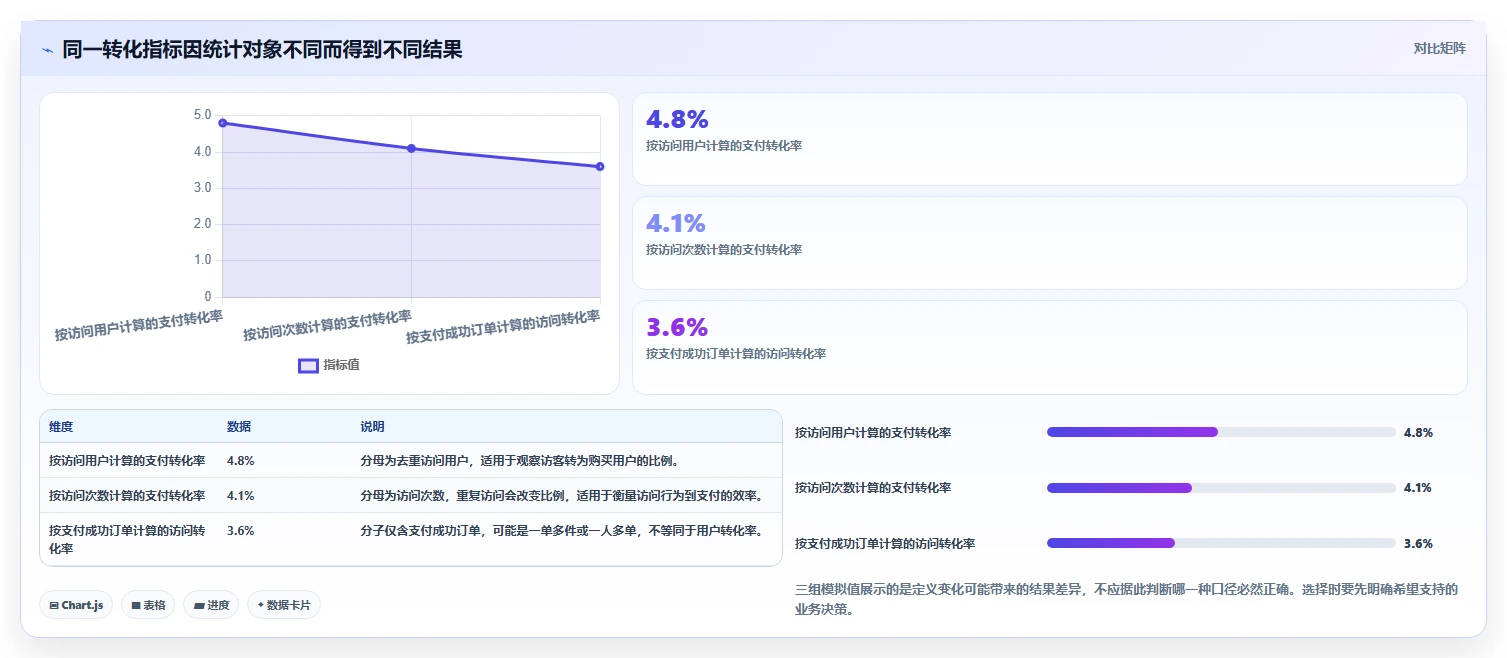Screen dimensions: 1507x658
Task: Click the progress bar showing 4.8%
Action: [1221, 432]
